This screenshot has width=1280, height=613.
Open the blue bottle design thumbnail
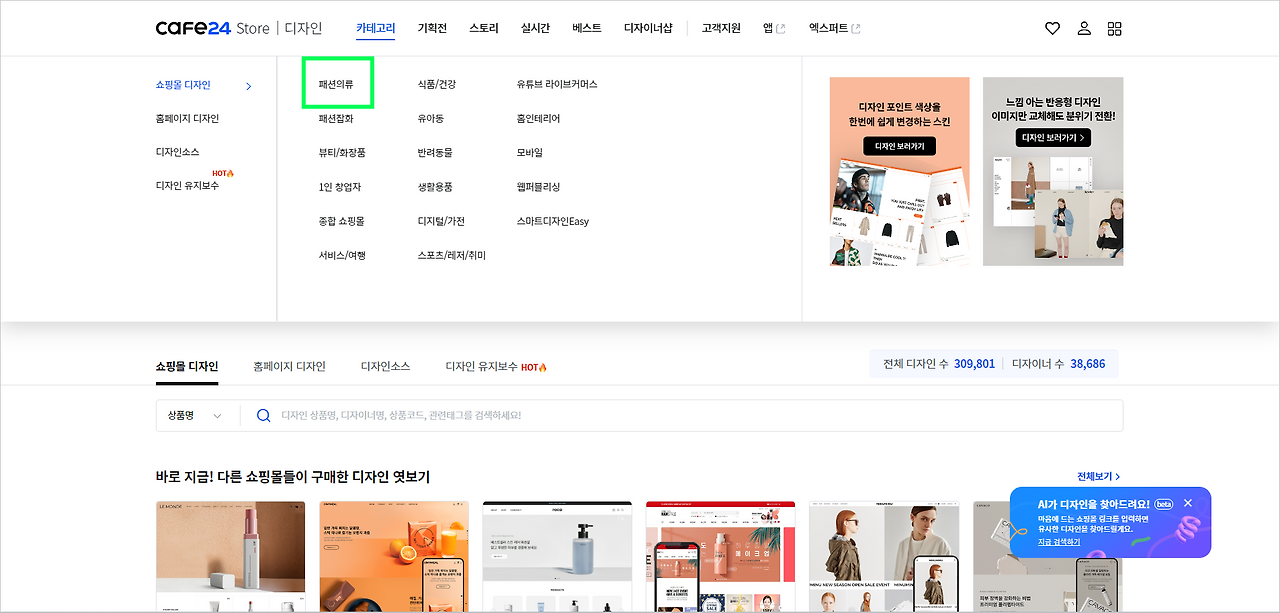click(557, 557)
